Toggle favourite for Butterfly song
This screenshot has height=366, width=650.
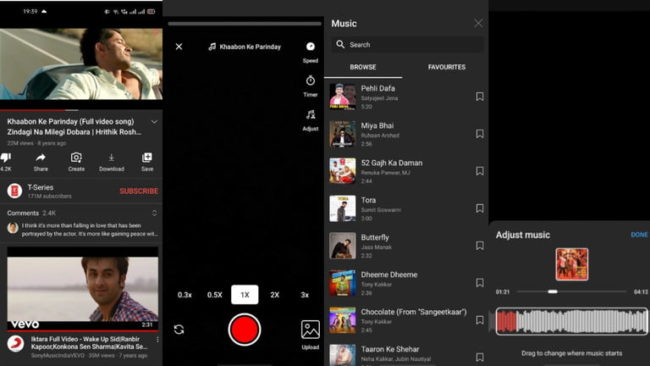(480, 246)
